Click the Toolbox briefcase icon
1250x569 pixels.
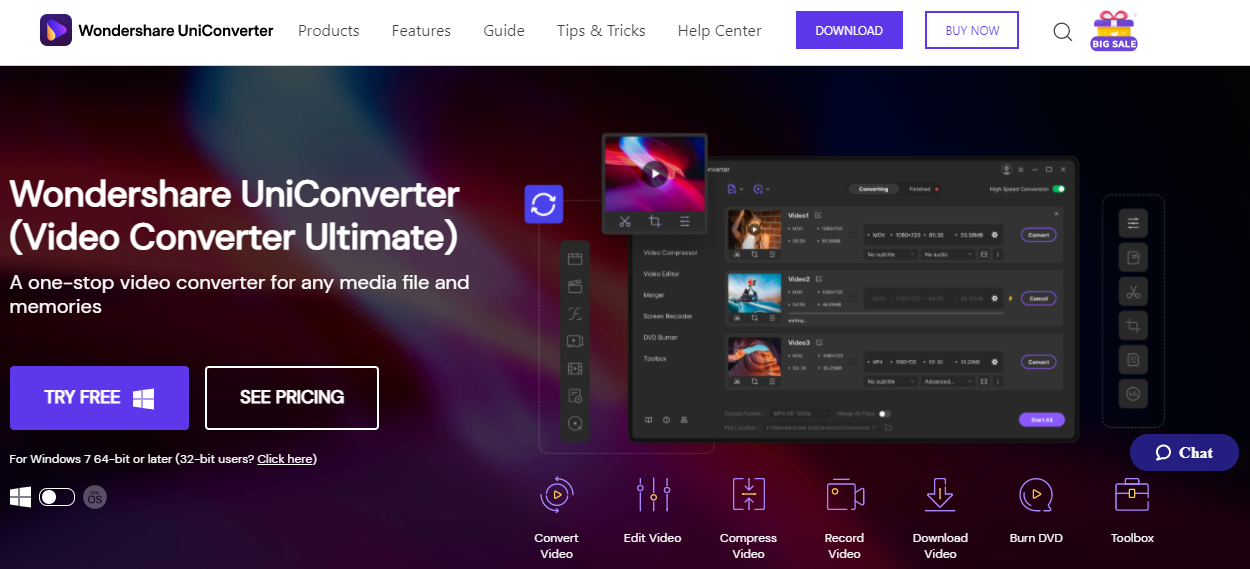click(x=1132, y=495)
